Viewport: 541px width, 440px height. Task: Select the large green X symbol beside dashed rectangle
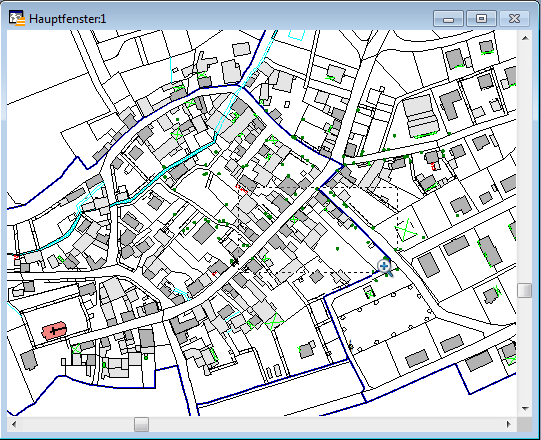point(406,229)
